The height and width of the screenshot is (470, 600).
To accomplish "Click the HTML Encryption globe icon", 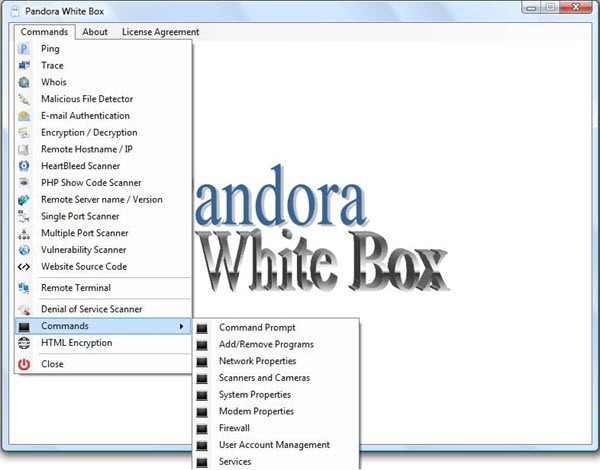I will coord(24,343).
